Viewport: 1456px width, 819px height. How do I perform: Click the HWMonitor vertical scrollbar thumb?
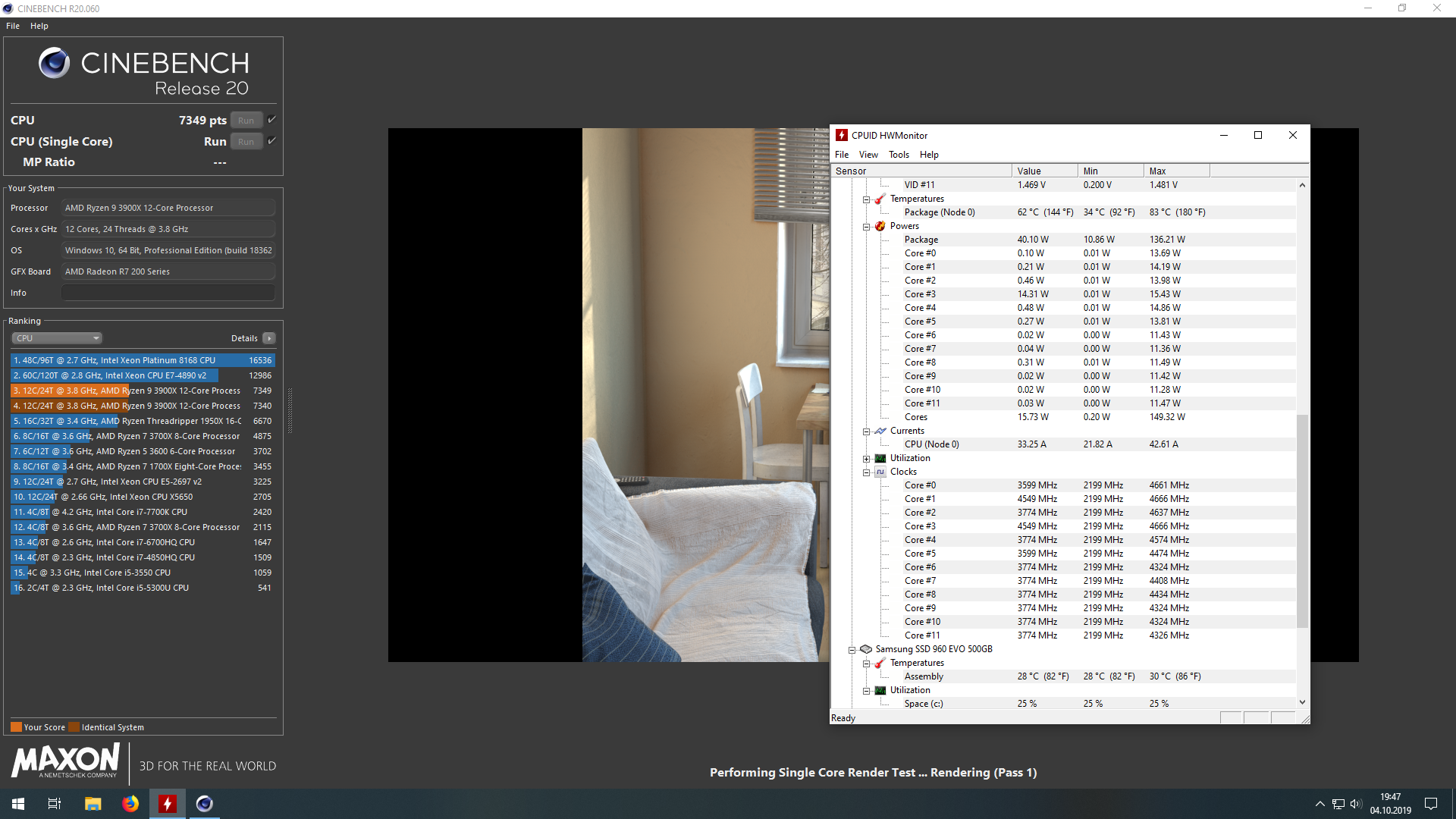point(1302,520)
